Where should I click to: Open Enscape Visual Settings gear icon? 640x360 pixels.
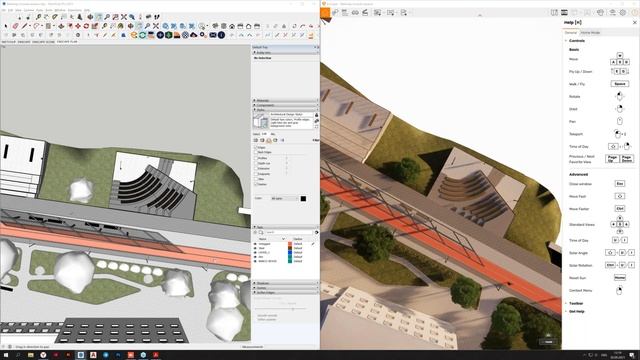[623, 13]
